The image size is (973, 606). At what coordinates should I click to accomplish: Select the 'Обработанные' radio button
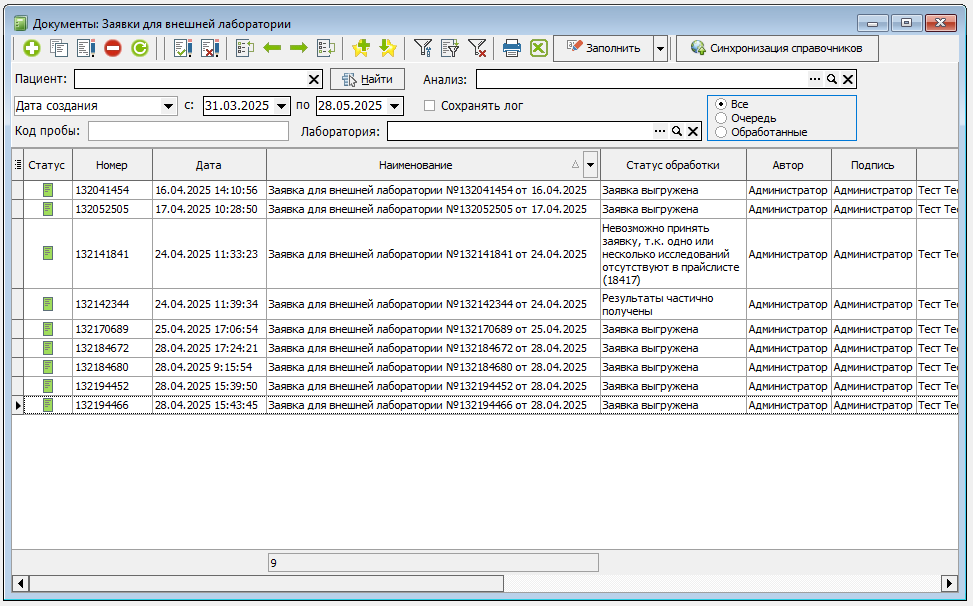721,132
